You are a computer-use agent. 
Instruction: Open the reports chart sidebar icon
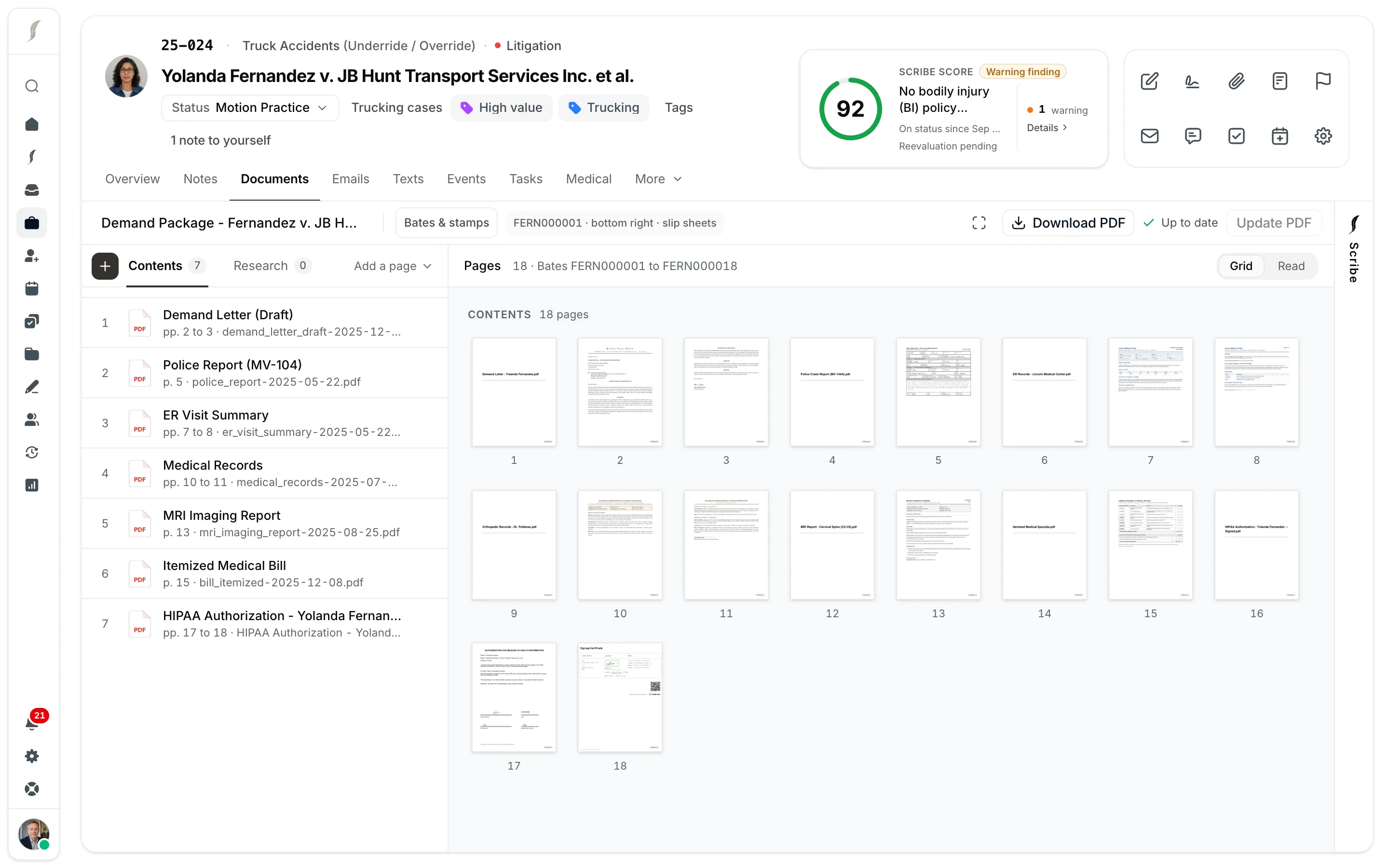32,485
